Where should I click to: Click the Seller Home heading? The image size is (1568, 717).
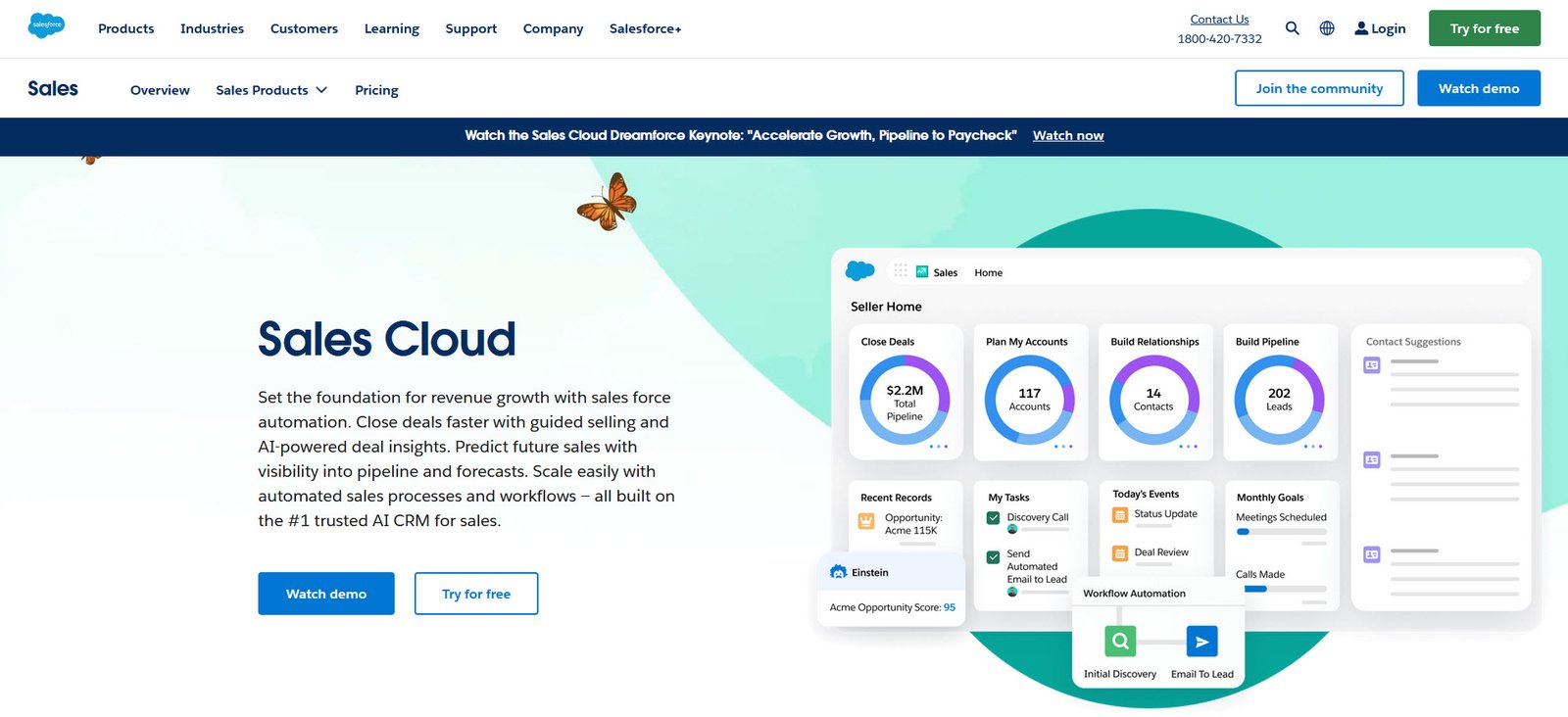886,307
